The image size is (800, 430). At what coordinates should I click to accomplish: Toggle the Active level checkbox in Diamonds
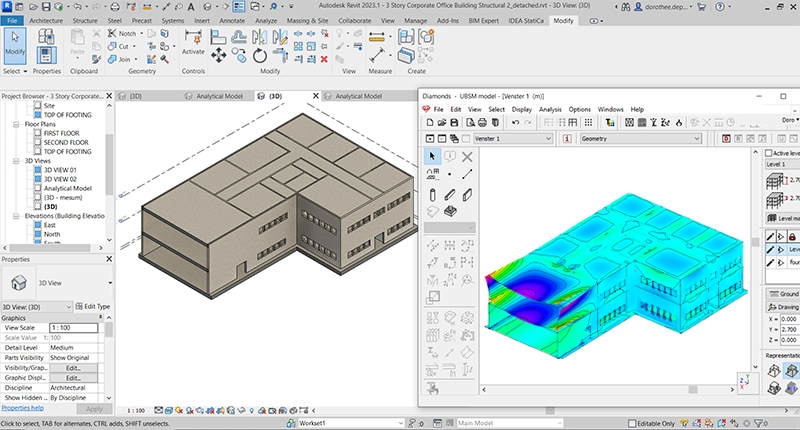[x=768, y=153]
